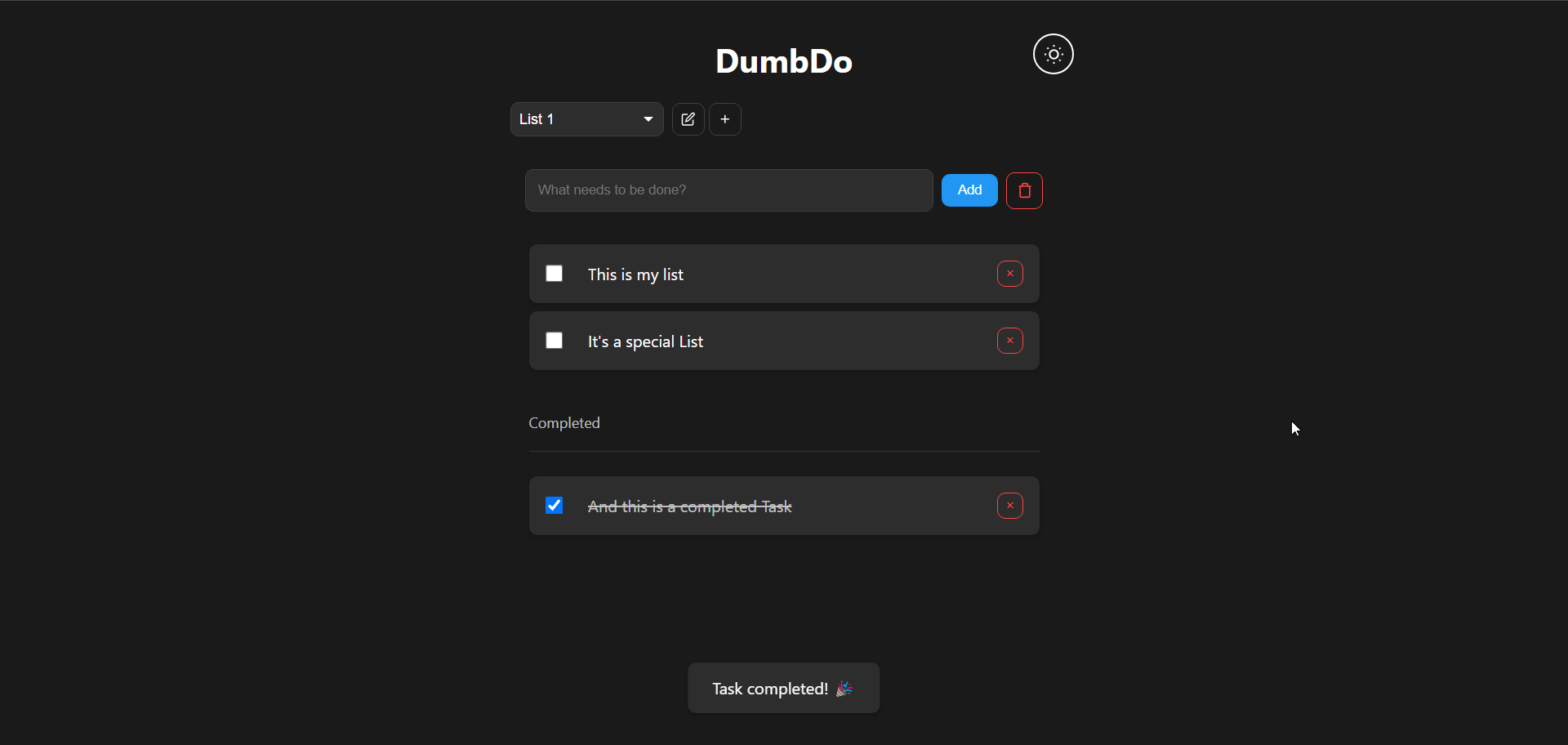Mark 'It's a special List' as completed

[553, 341]
